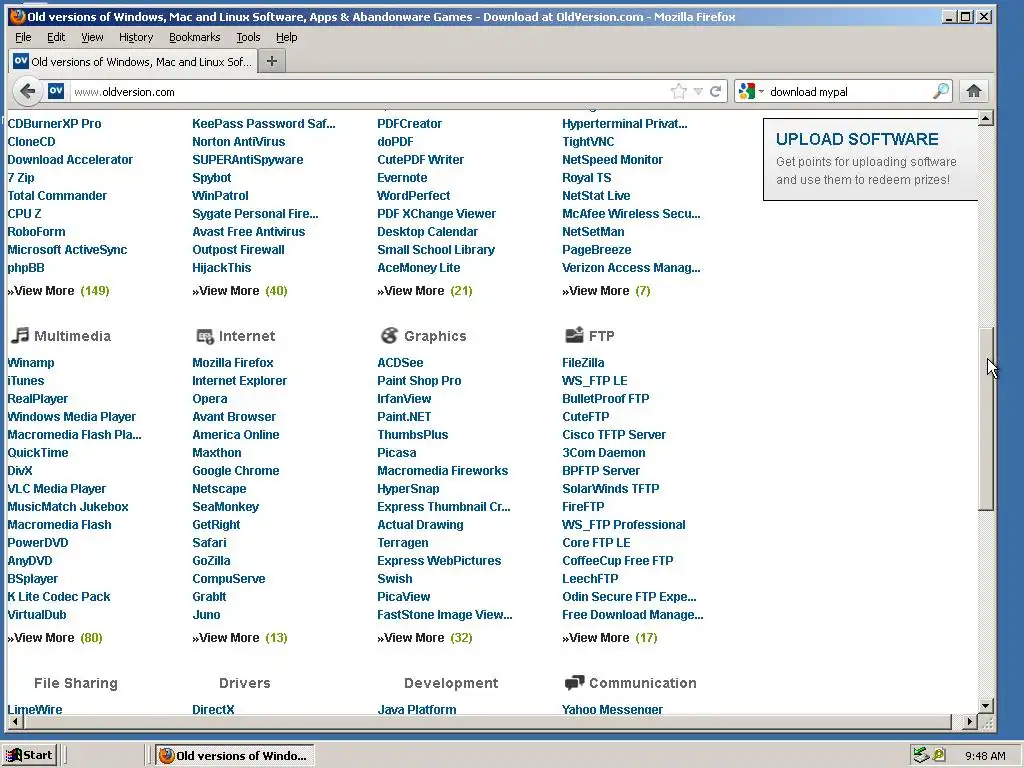The image size is (1024, 768).
Task: Click the Development category heading
Action: (x=451, y=683)
